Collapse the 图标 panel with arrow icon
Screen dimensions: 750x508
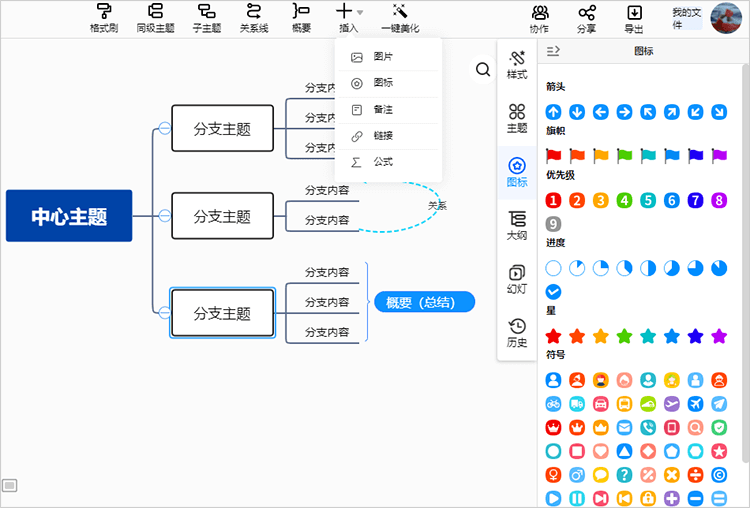pyautogui.click(x=553, y=51)
